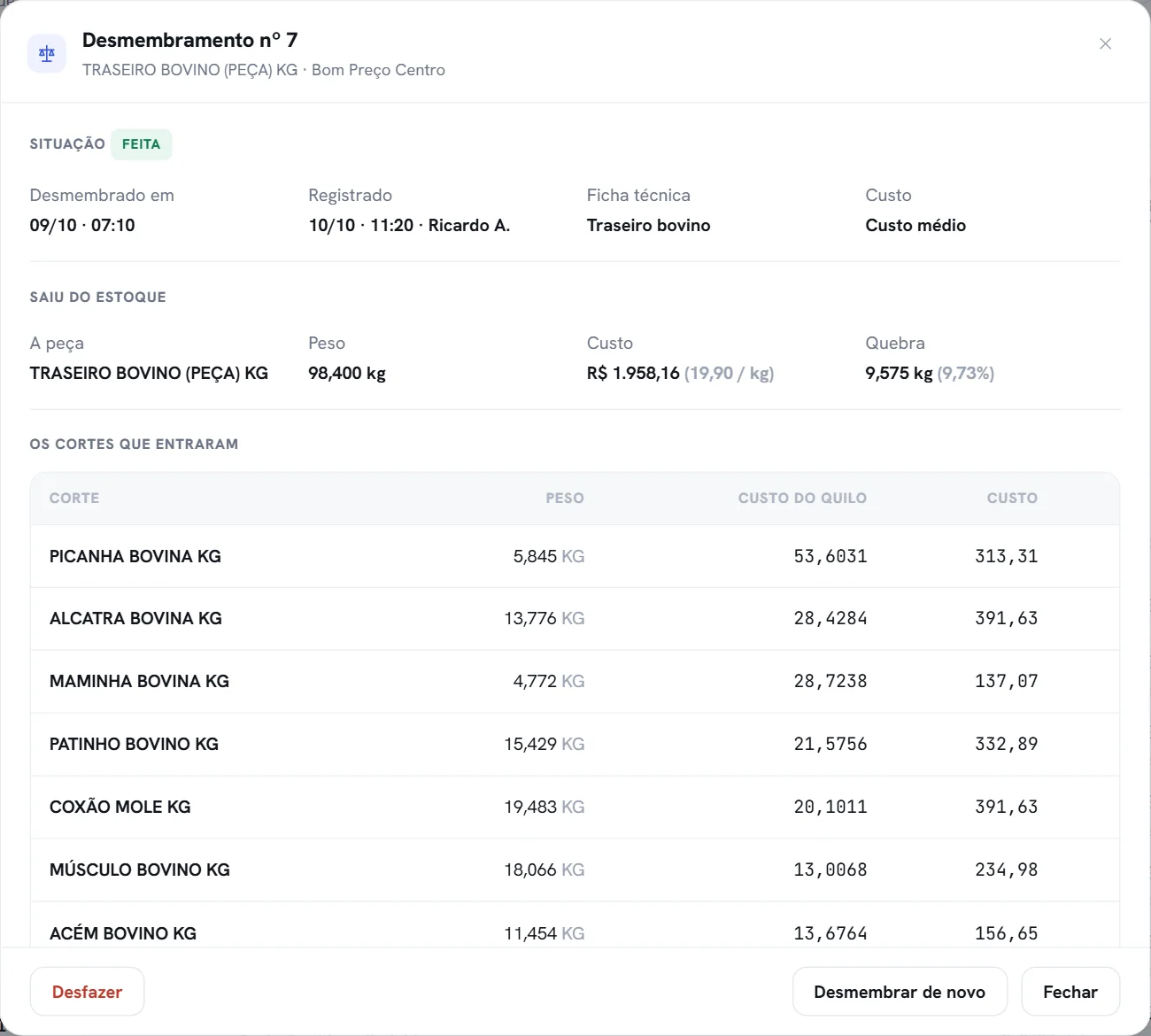Click the Músculo cost value 234,98

coord(1007,870)
